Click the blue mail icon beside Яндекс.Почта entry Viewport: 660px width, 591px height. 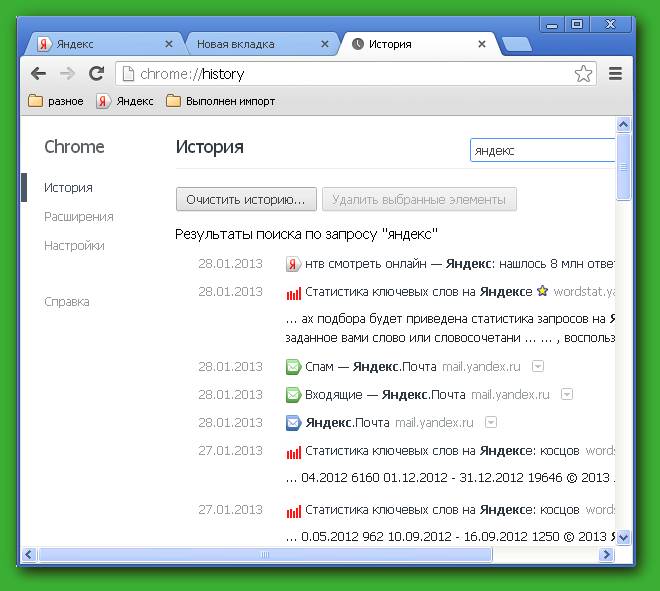293,423
